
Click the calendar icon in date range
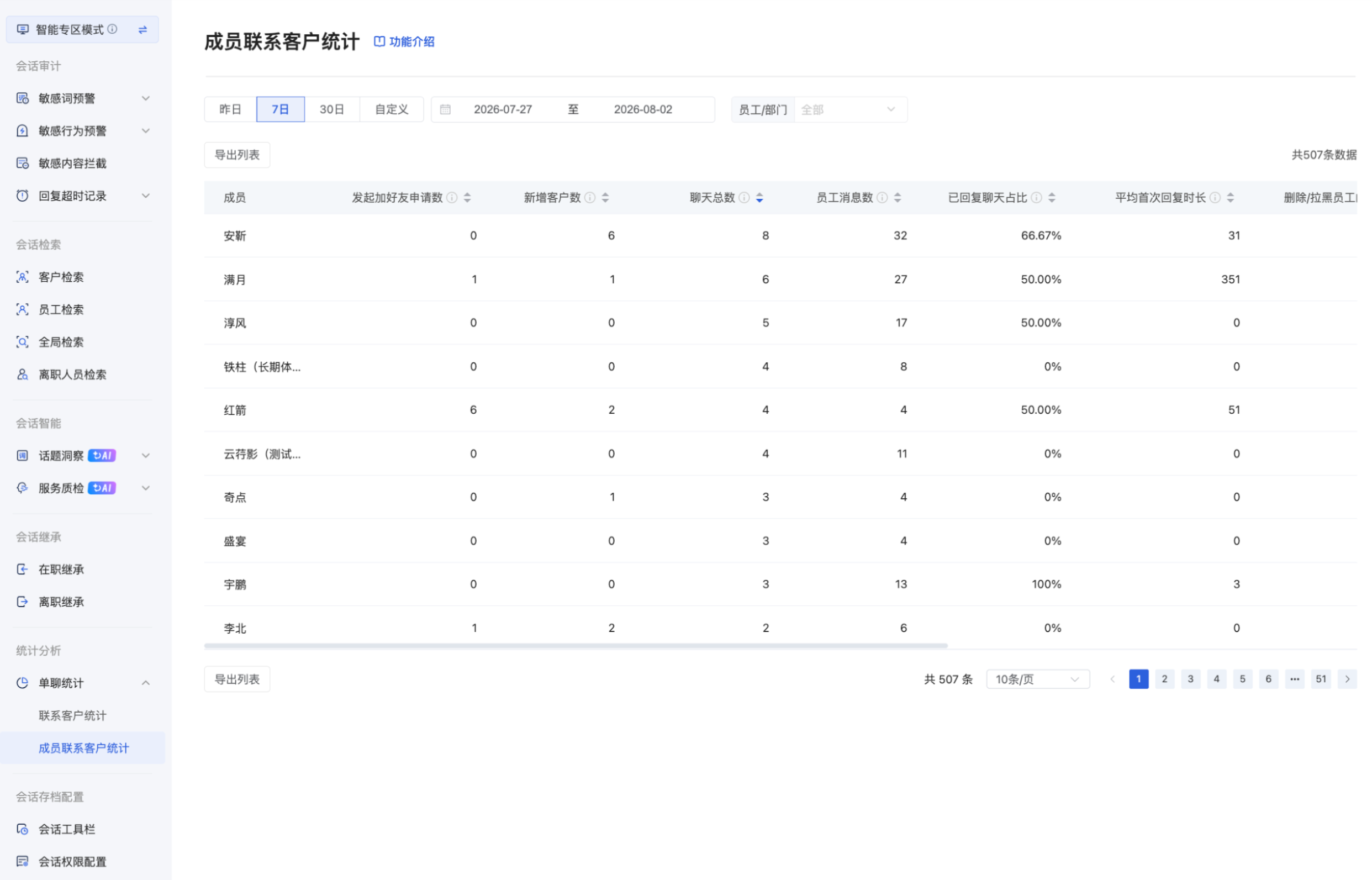click(x=446, y=110)
